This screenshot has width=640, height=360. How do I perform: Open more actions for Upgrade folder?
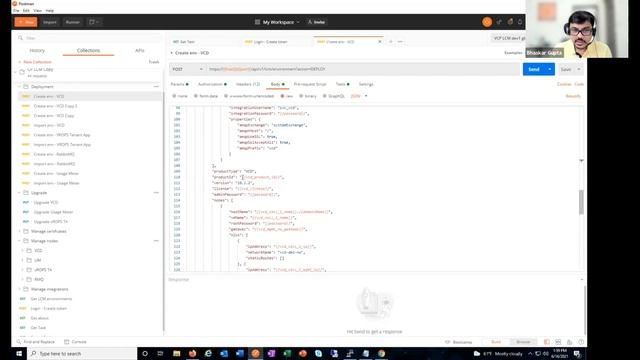click(x=156, y=193)
